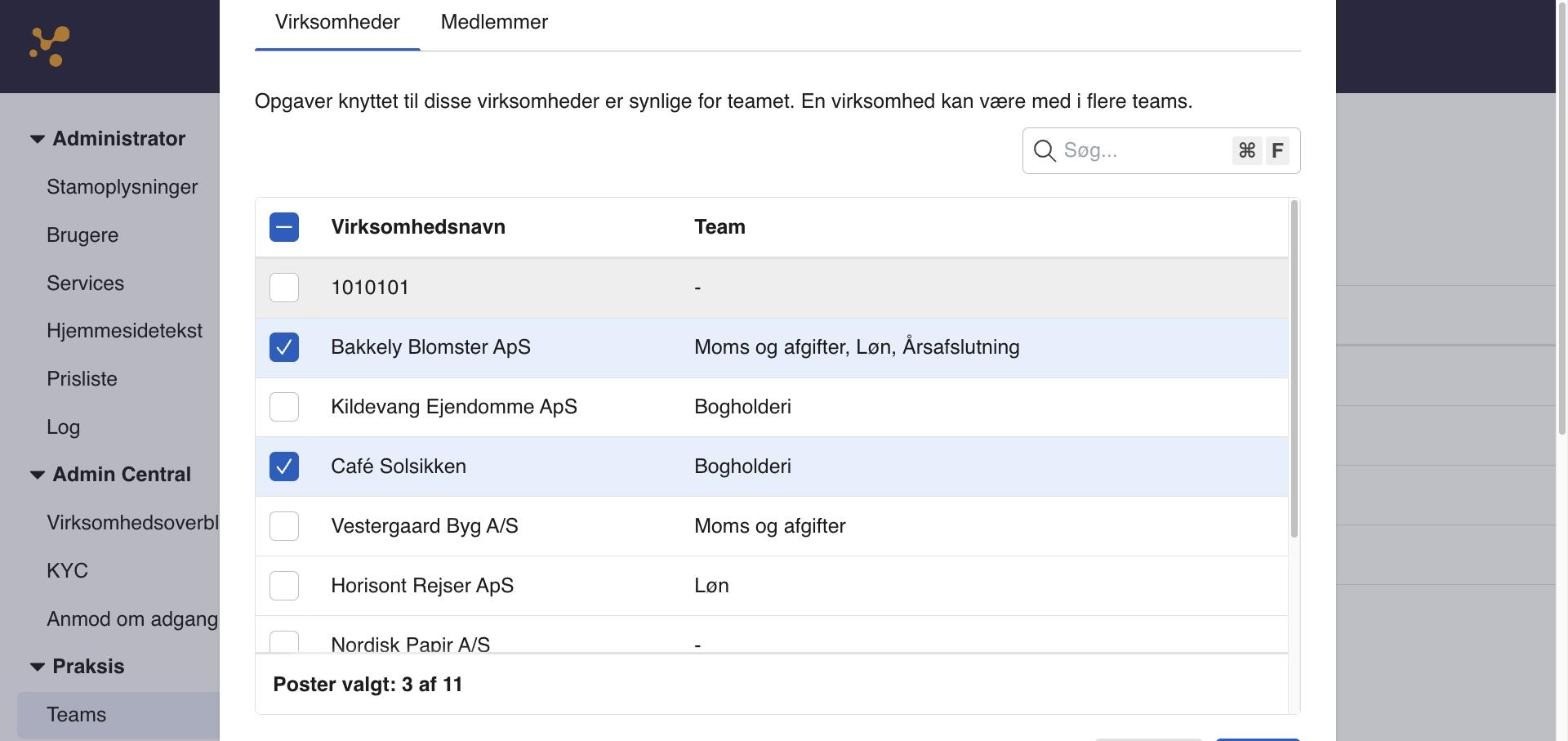1568x741 pixels.
Task: Toggle the select-all header checkbox
Action: coord(284,227)
